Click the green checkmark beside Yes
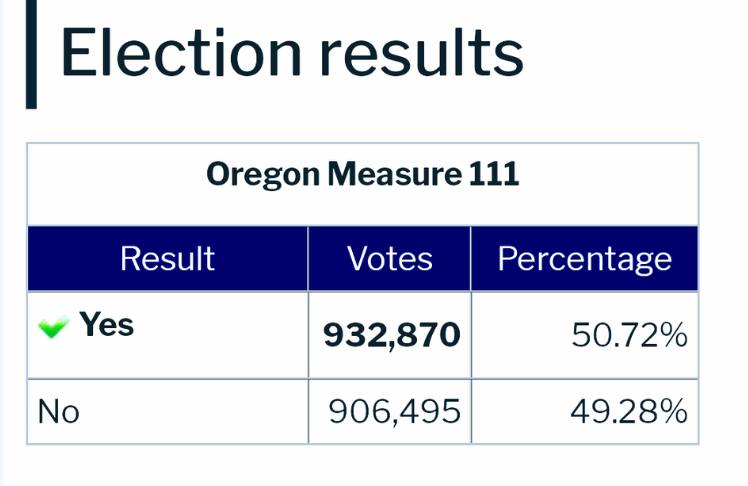 tap(53, 327)
